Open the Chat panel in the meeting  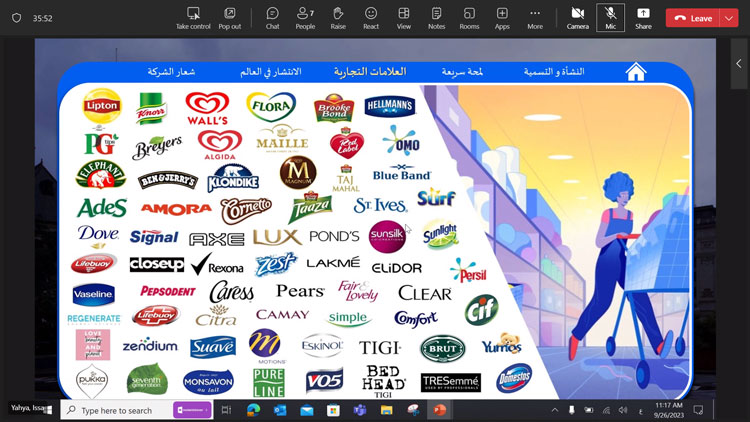(272, 17)
